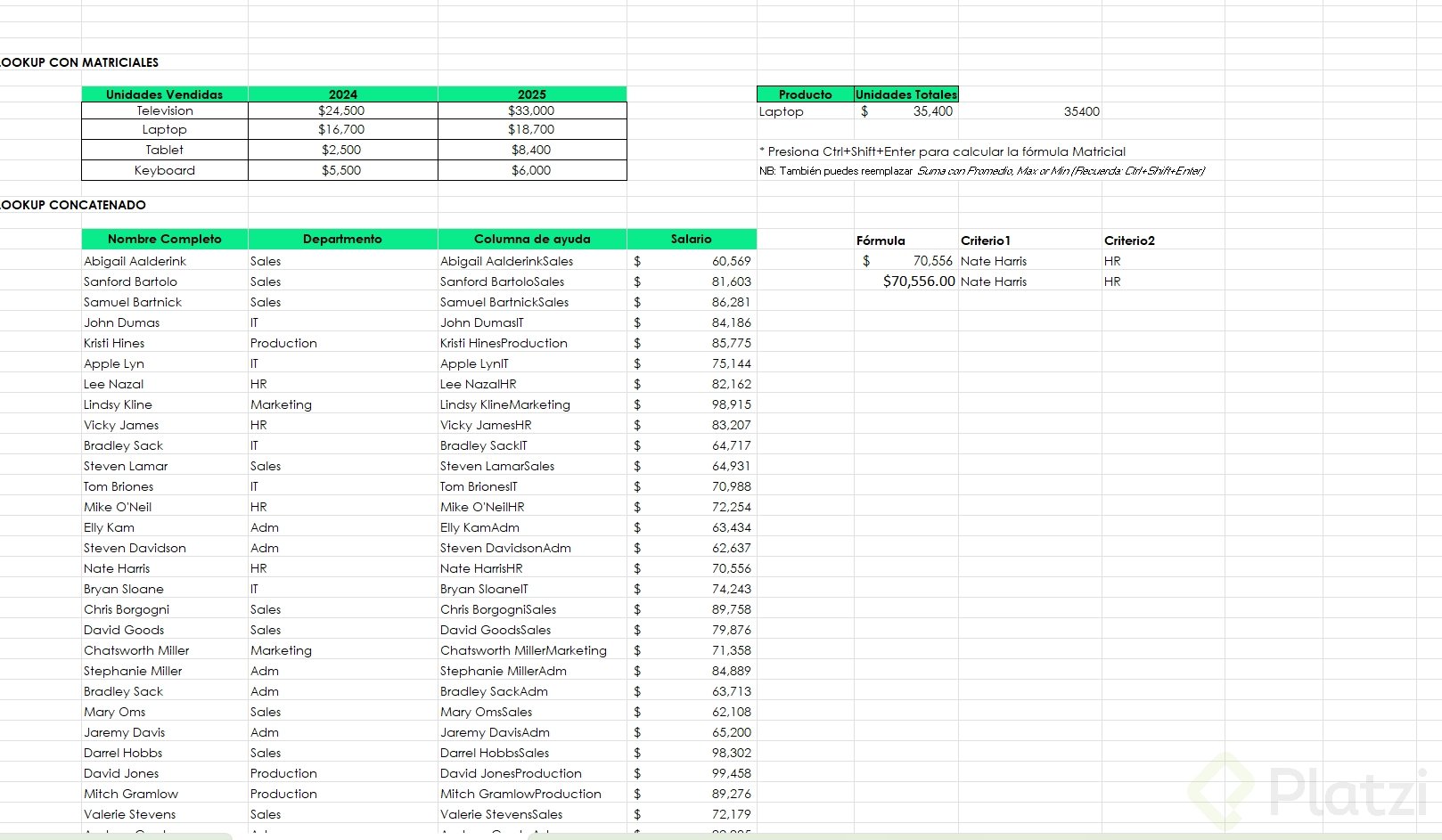This screenshot has height=840, width=1442.
Task: Select the "NB: También puedes reemplazar" note
Action: tap(982, 171)
